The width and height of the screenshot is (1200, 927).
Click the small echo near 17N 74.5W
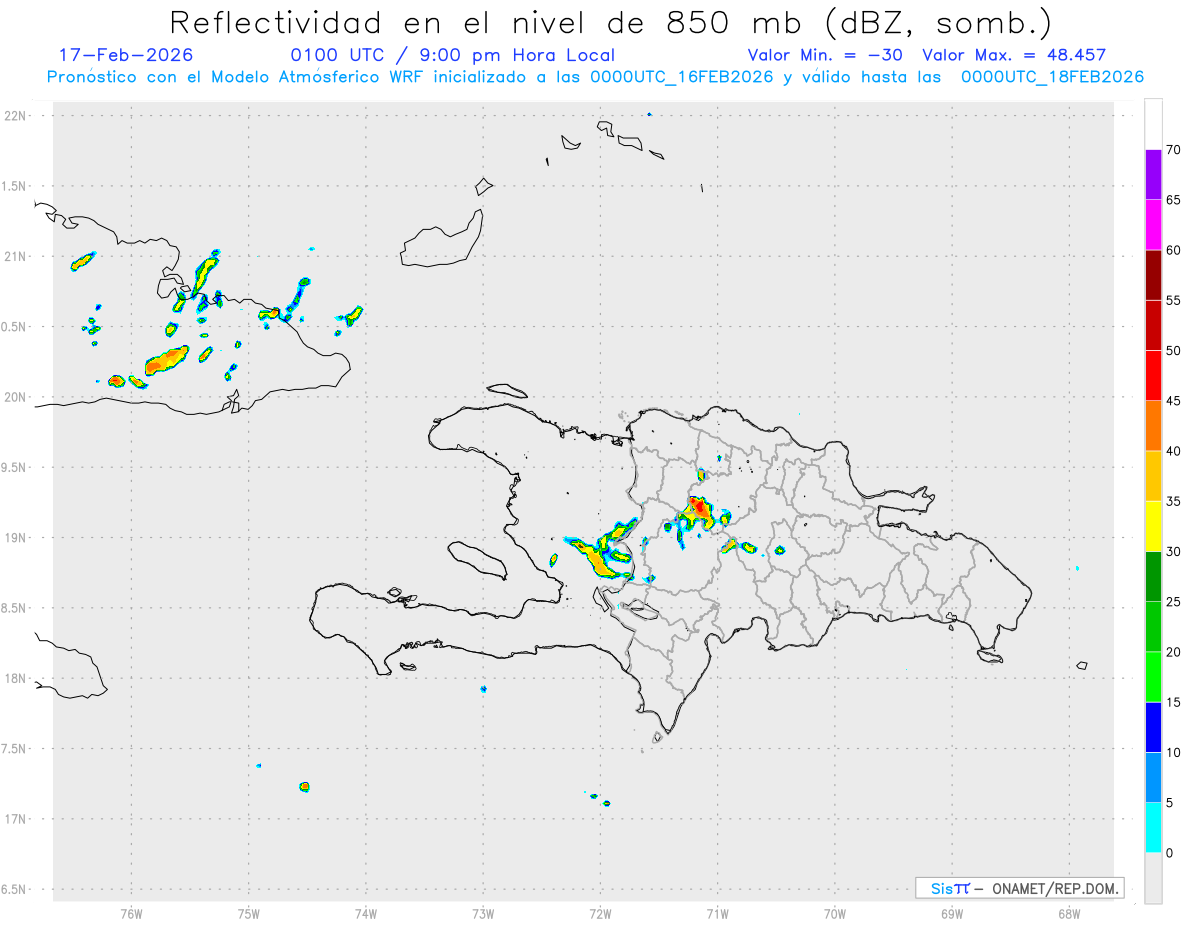[x=304, y=787]
